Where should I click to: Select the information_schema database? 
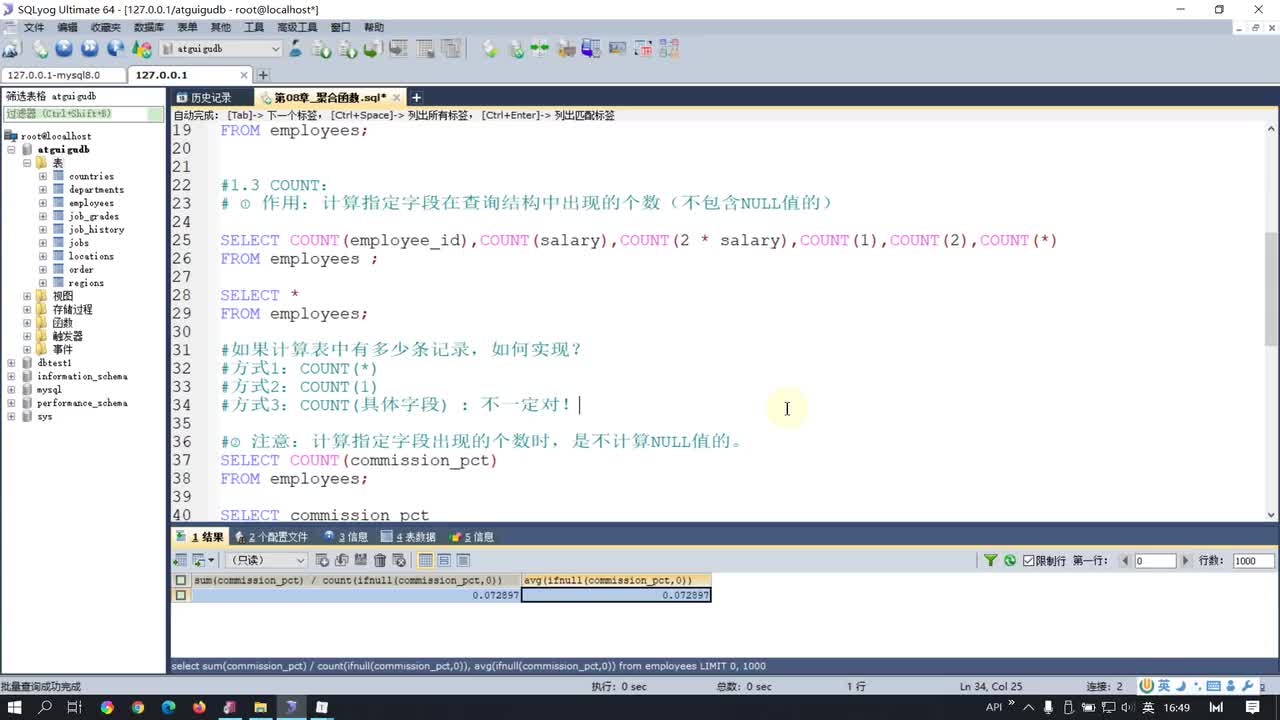tap(82, 376)
